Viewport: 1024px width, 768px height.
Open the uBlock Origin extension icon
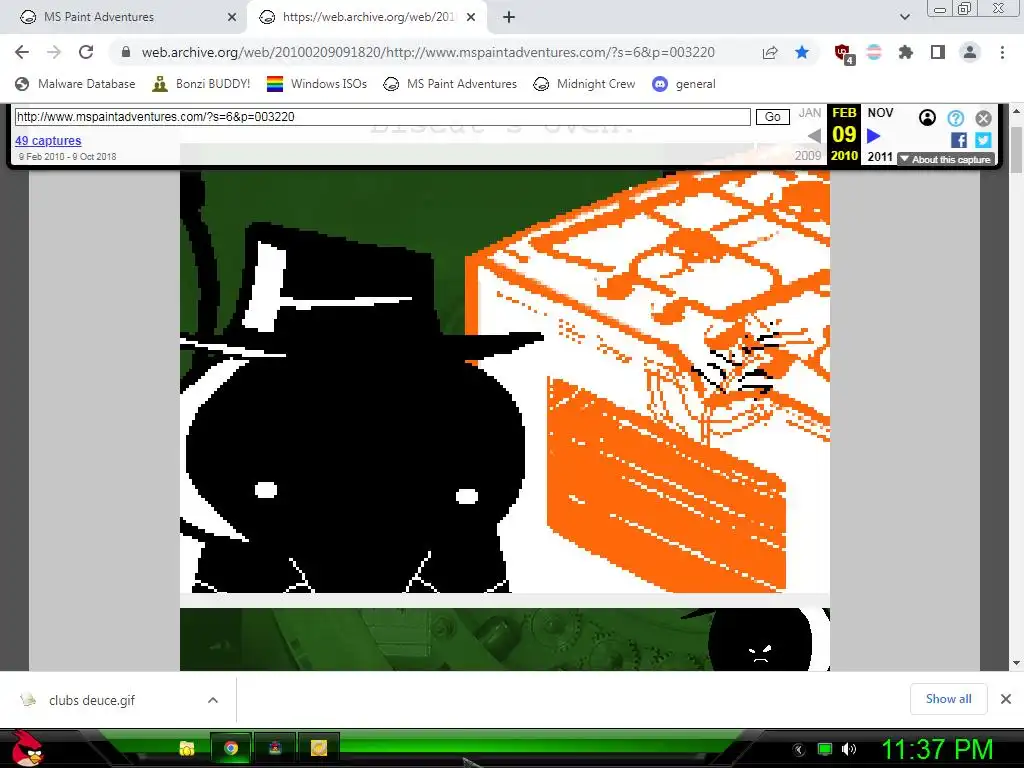[x=843, y=53]
